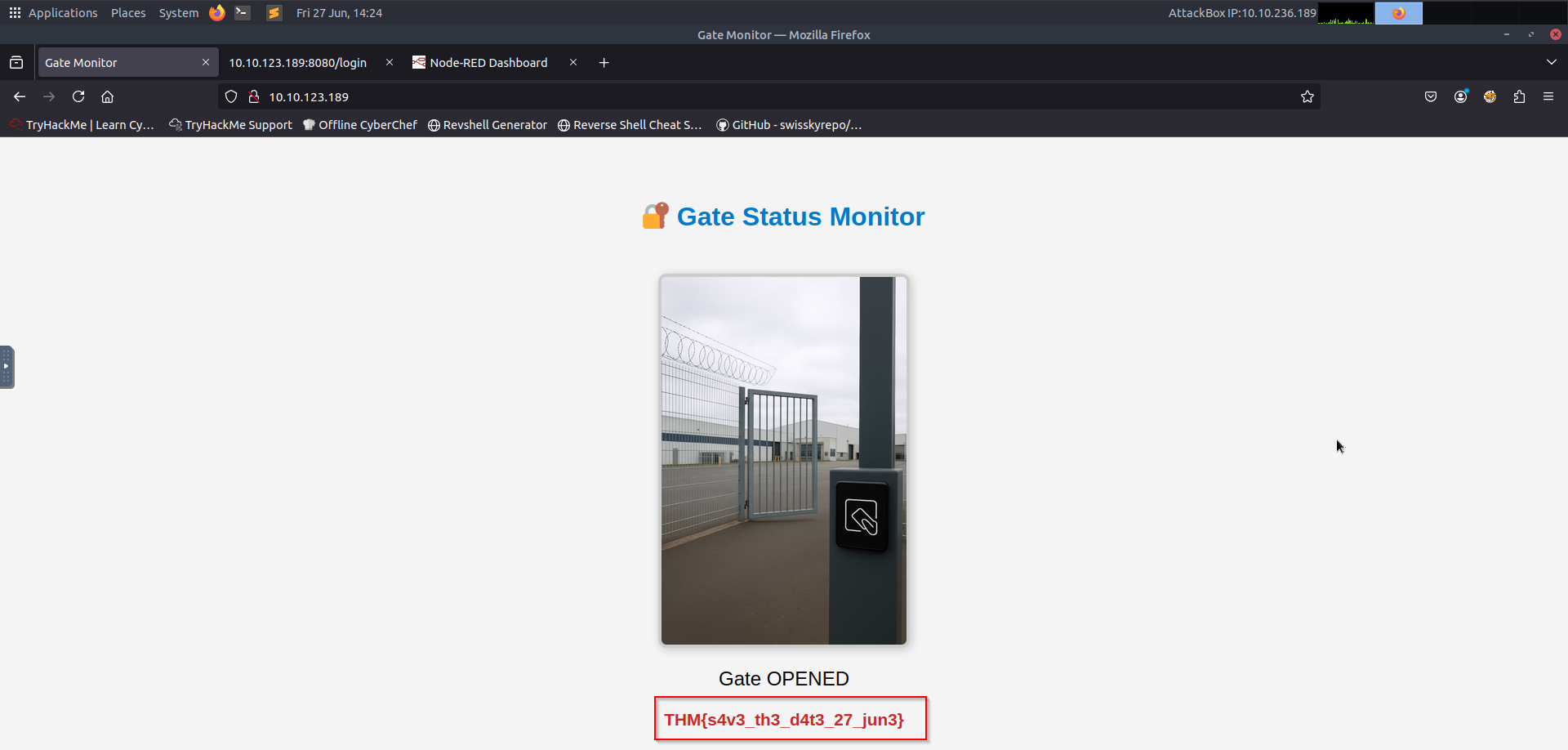
Task: View the insecure connection padlock info
Action: click(254, 96)
